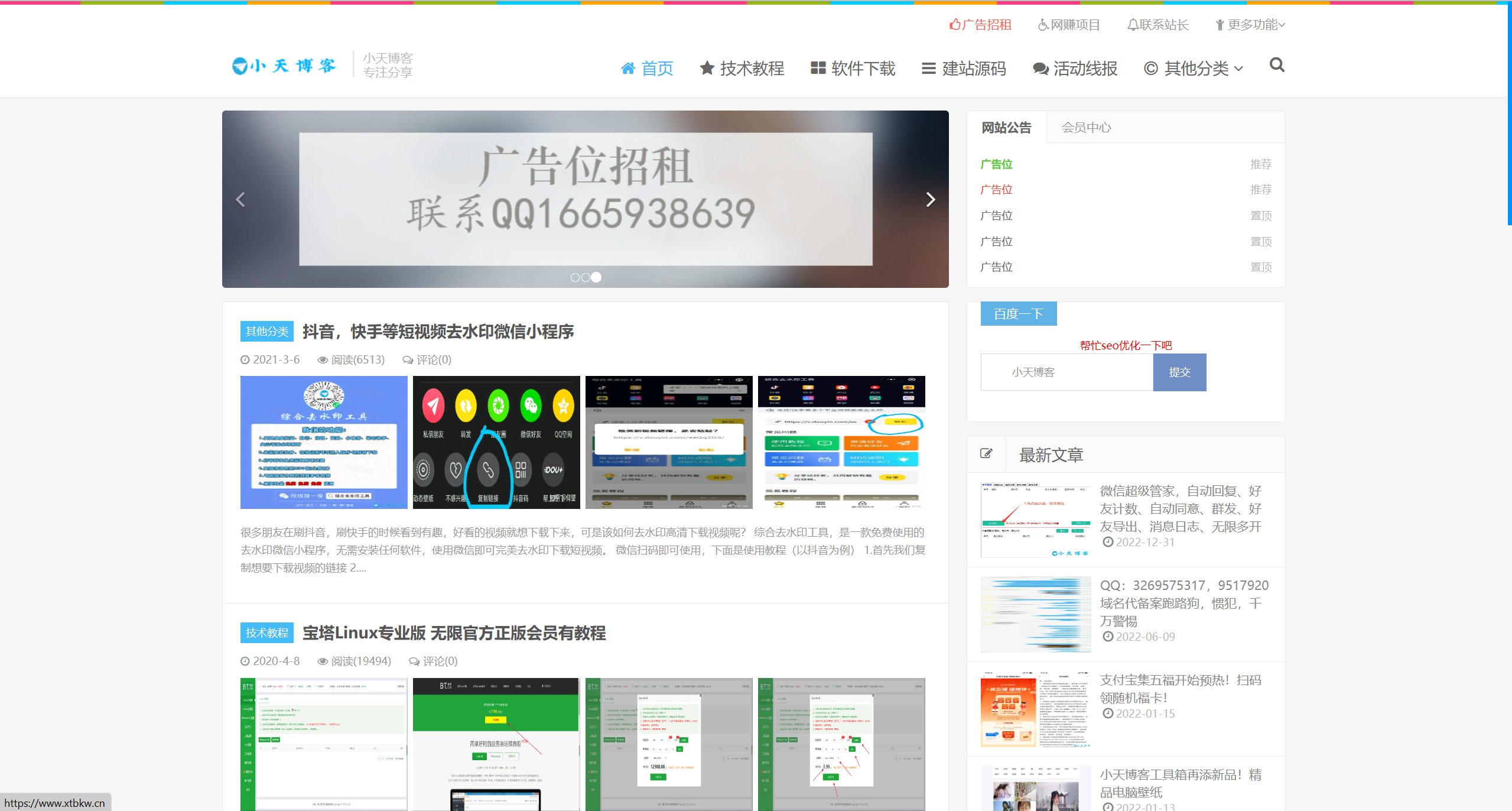
Task: Go to 首页 home navigation item
Action: [647, 69]
